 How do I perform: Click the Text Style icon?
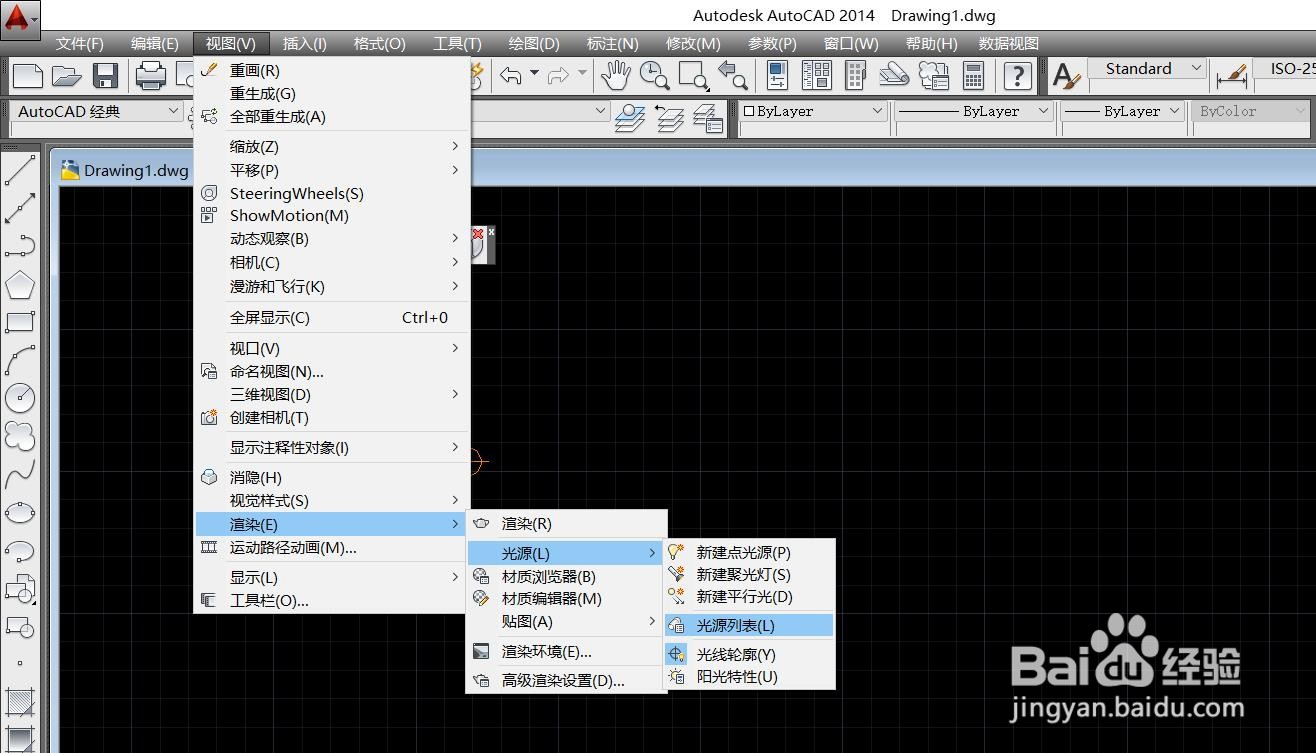(x=1067, y=75)
